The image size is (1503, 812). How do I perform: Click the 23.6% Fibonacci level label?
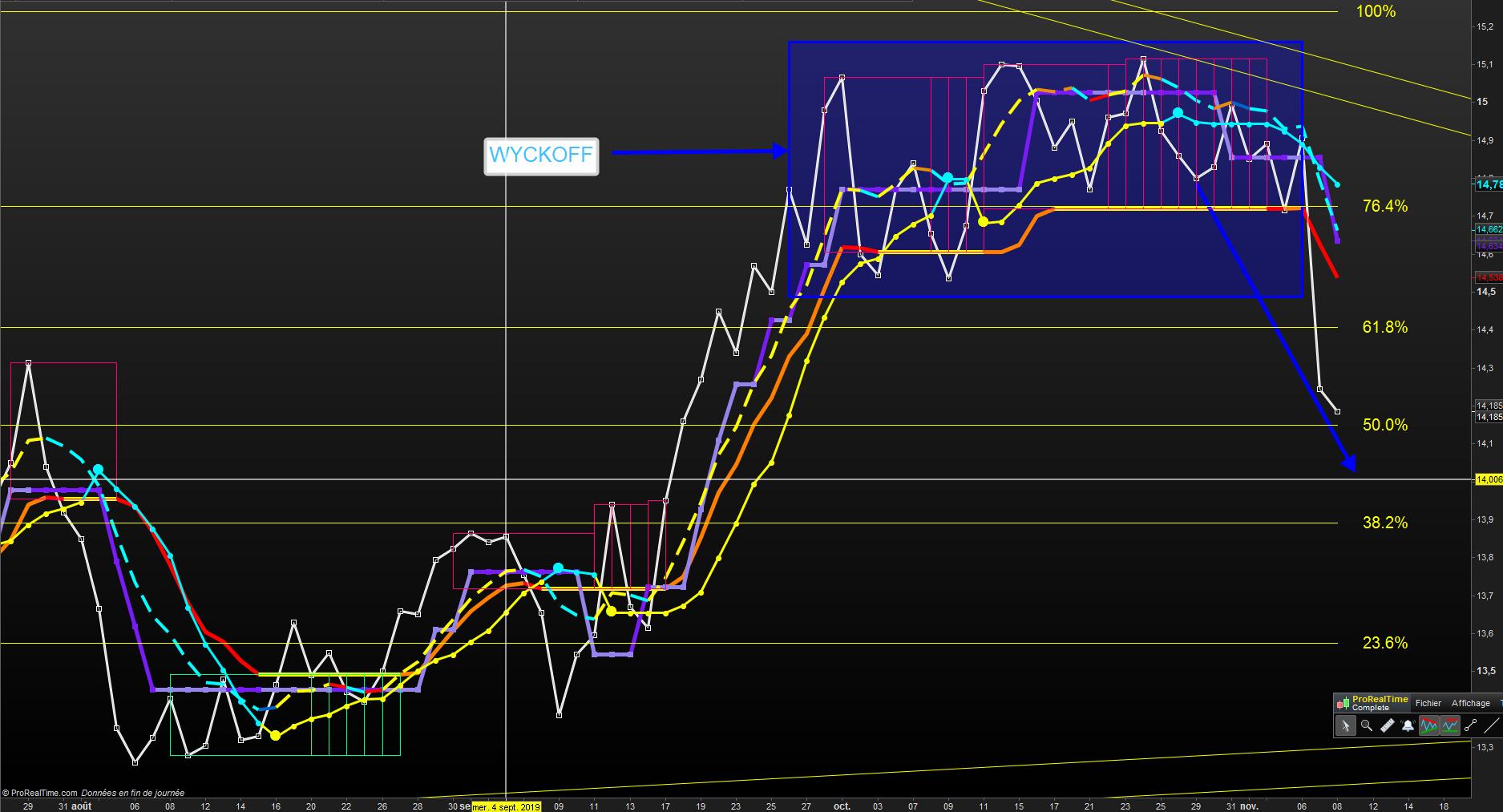coord(1385,643)
